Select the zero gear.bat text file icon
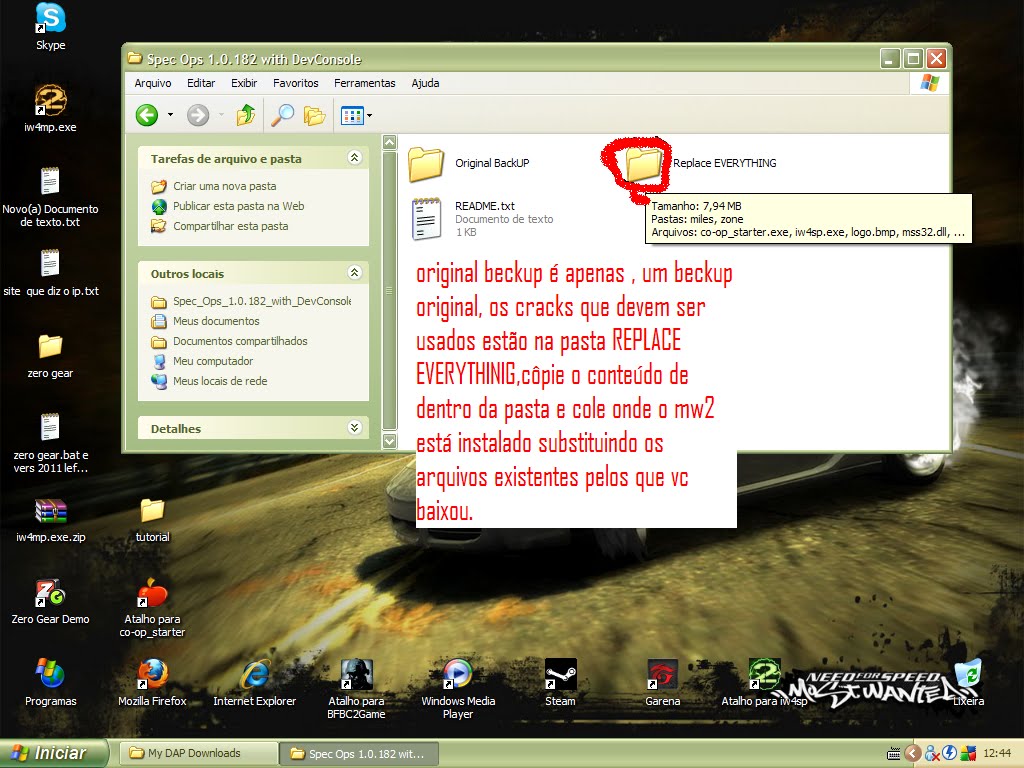Viewport: 1024px width, 768px height. coord(50,443)
